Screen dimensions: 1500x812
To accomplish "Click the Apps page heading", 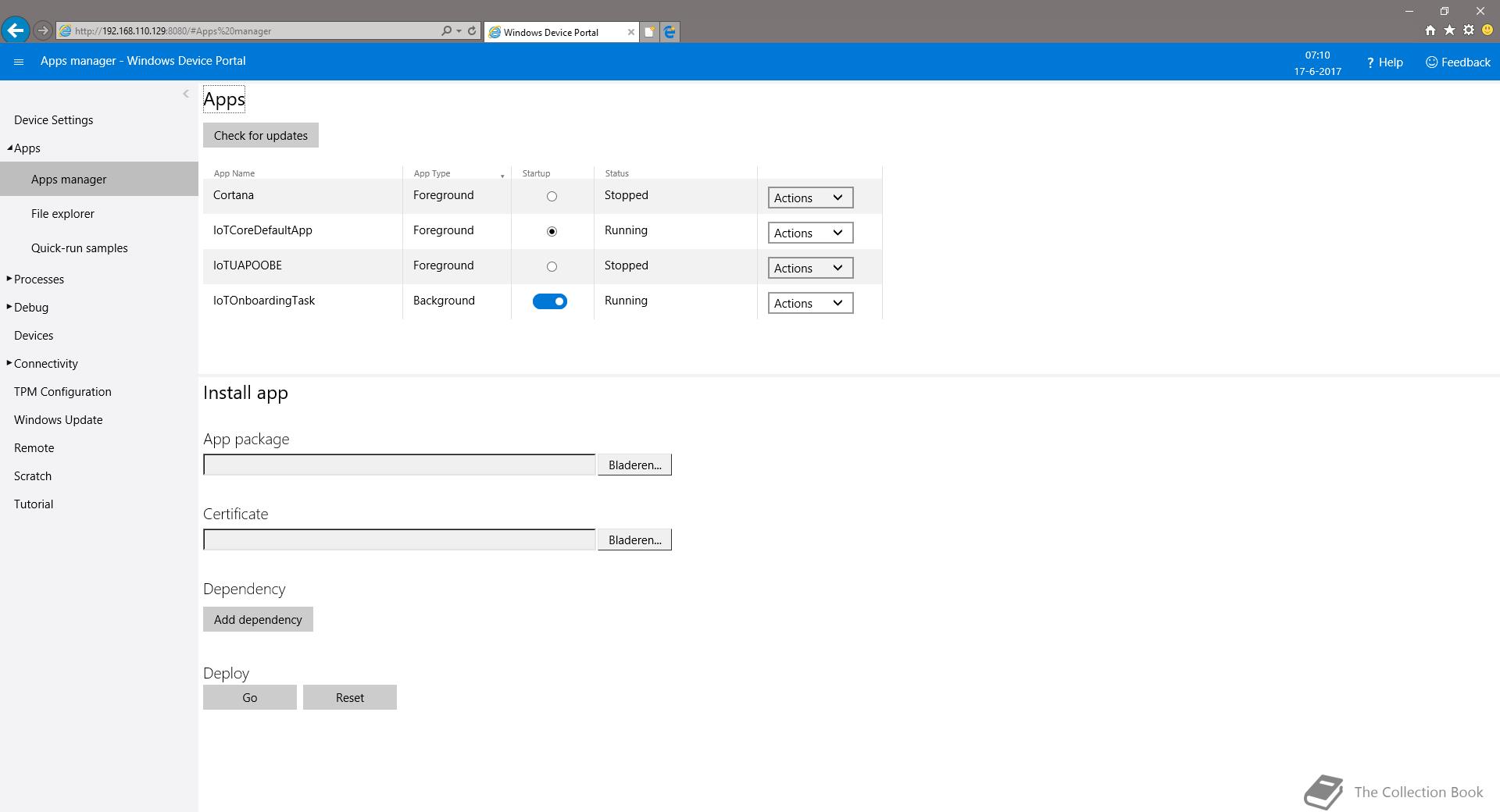I will [224, 99].
